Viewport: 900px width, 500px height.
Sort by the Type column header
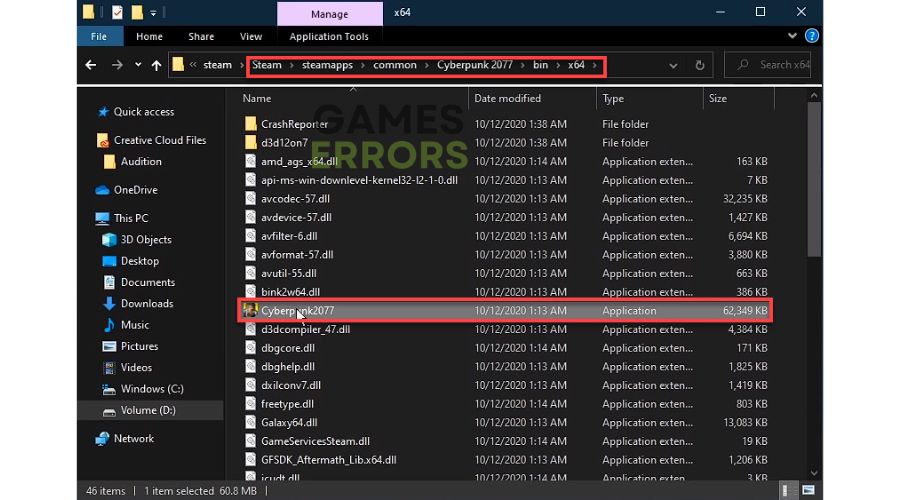click(x=612, y=98)
